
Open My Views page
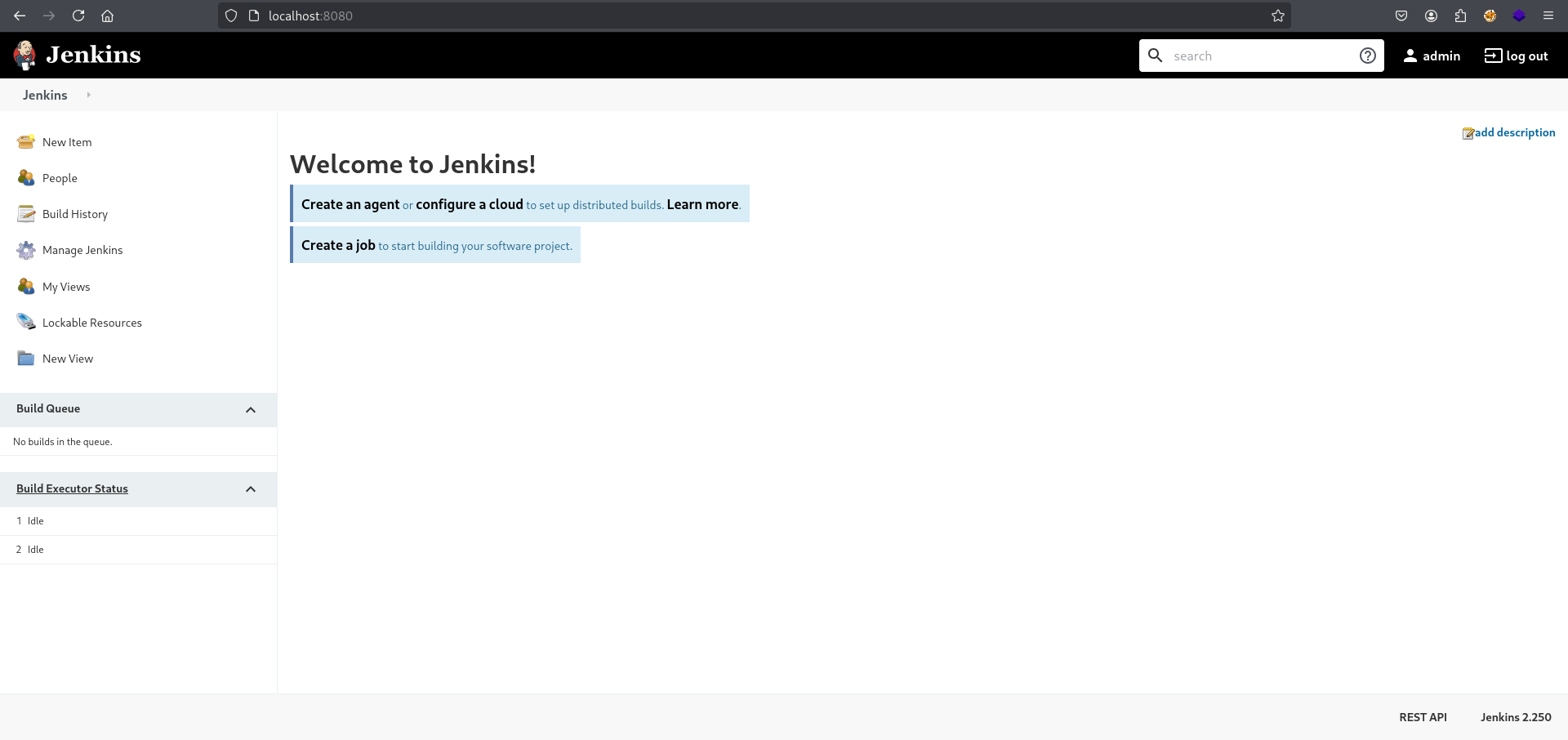point(66,287)
